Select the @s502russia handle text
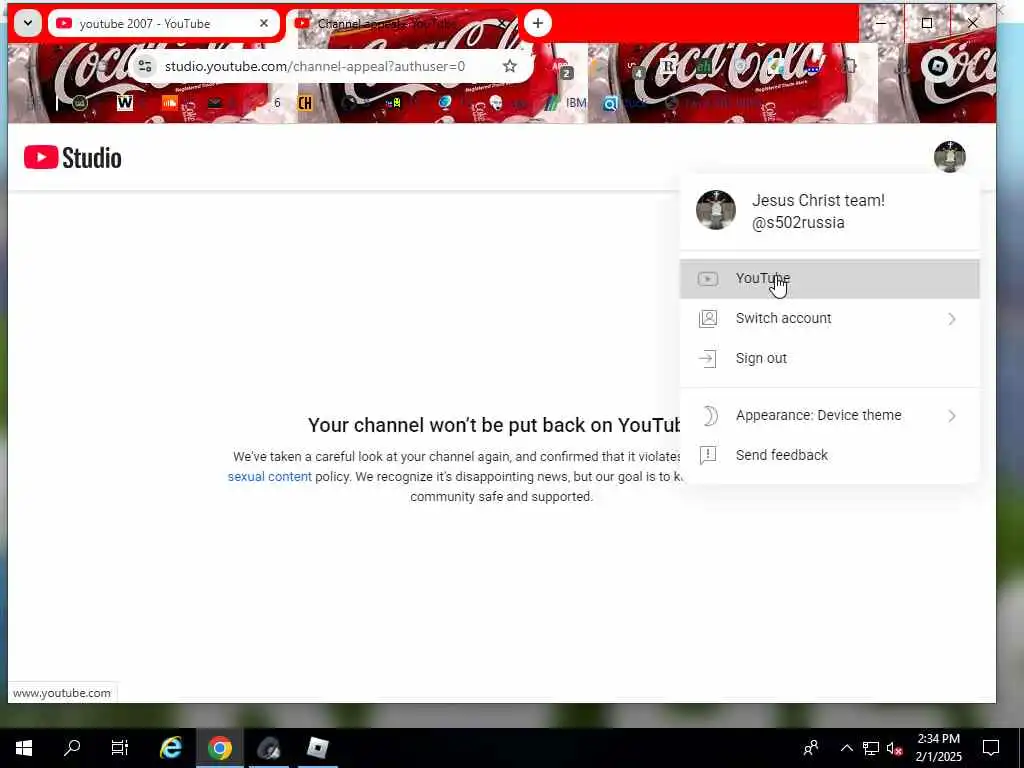This screenshot has height=768, width=1024. tap(798, 223)
